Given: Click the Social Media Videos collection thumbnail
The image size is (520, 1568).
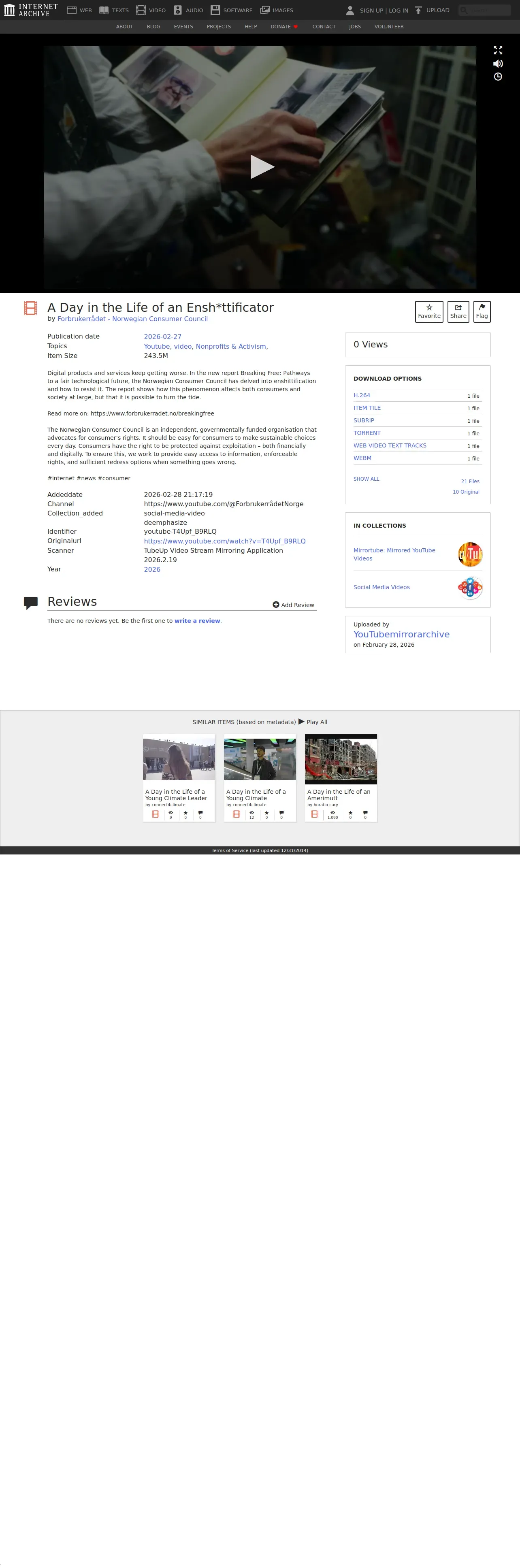Looking at the screenshot, I should click(470, 588).
